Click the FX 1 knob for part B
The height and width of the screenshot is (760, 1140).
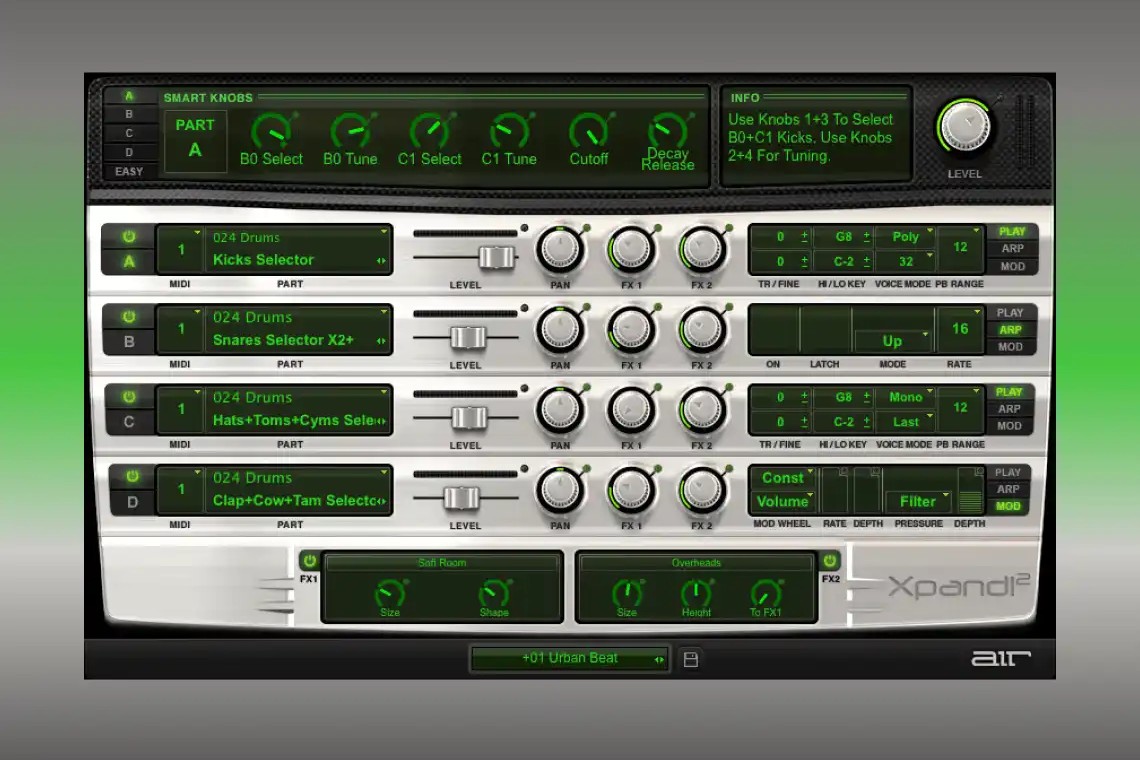(631, 330)
